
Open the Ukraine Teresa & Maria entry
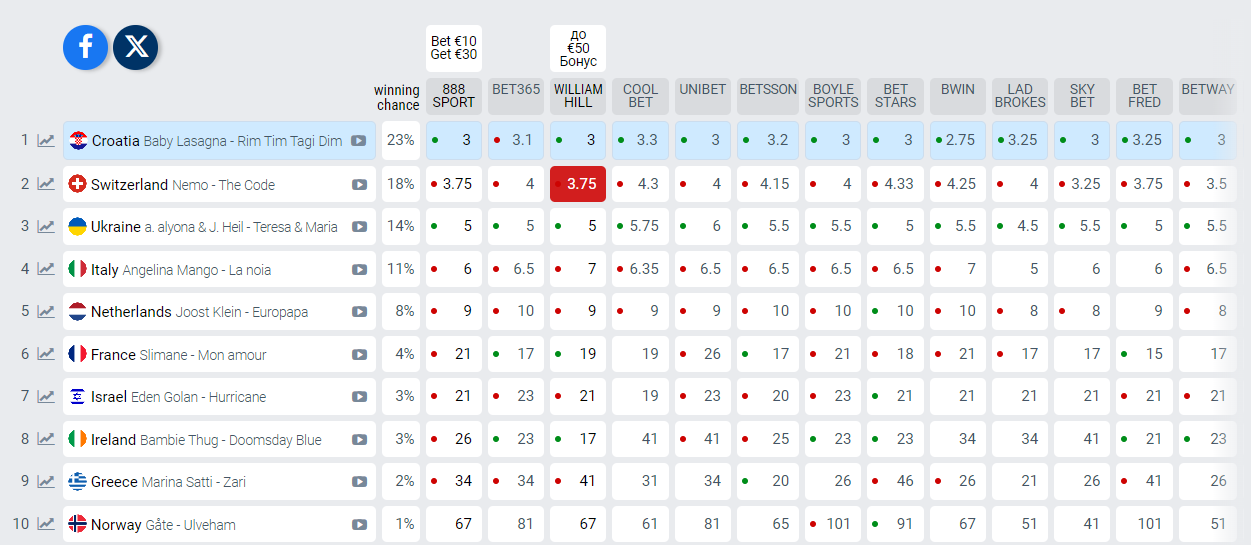(219, 227)
